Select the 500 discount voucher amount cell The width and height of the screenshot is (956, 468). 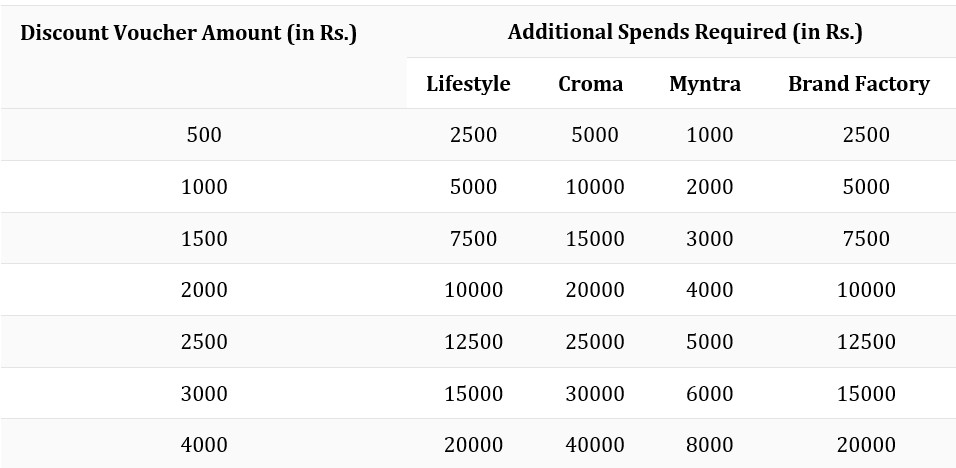tap(204, 135)
